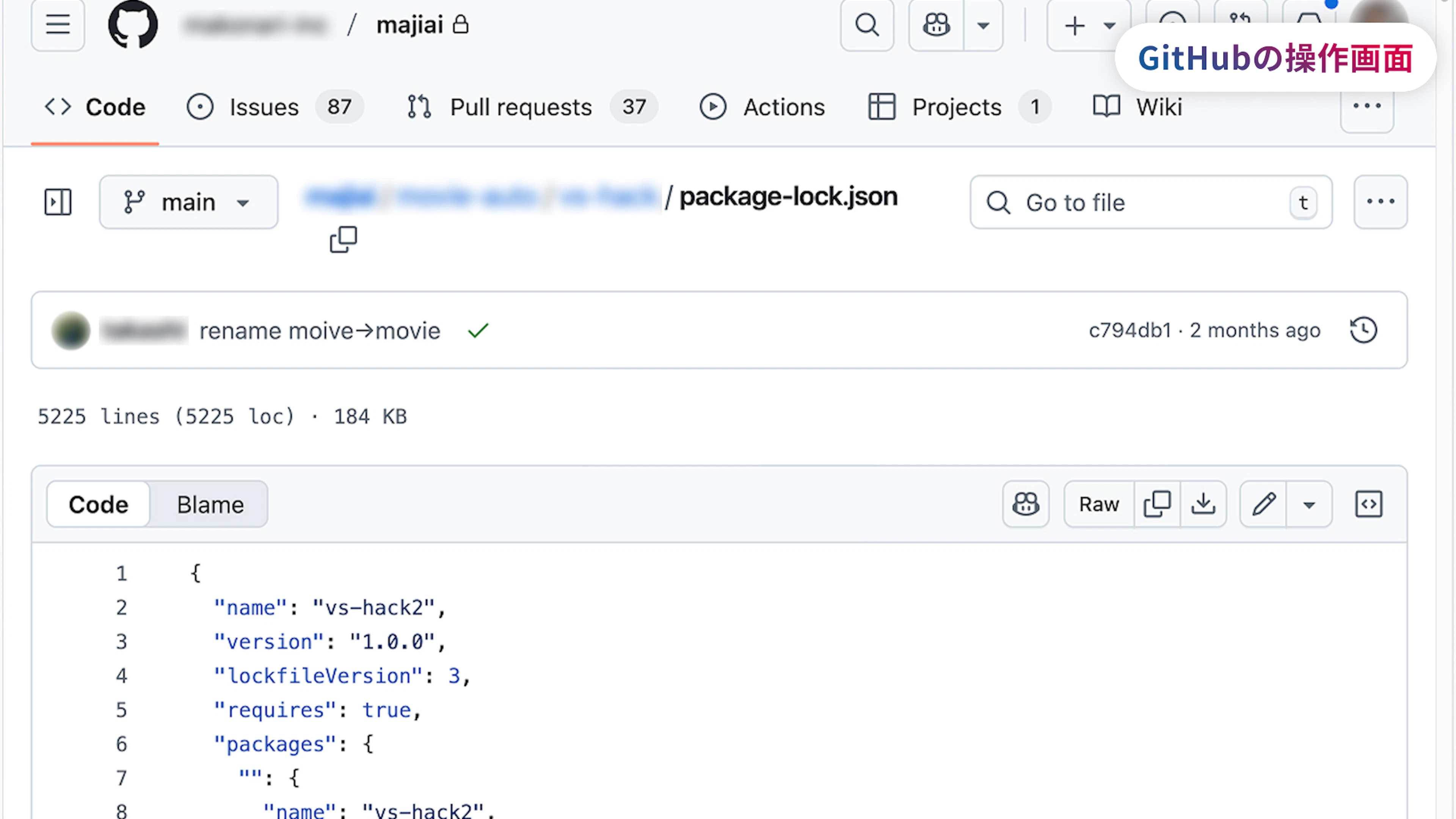
Task: Edit package-lock.json with pencil icon
Action: 1263,504
